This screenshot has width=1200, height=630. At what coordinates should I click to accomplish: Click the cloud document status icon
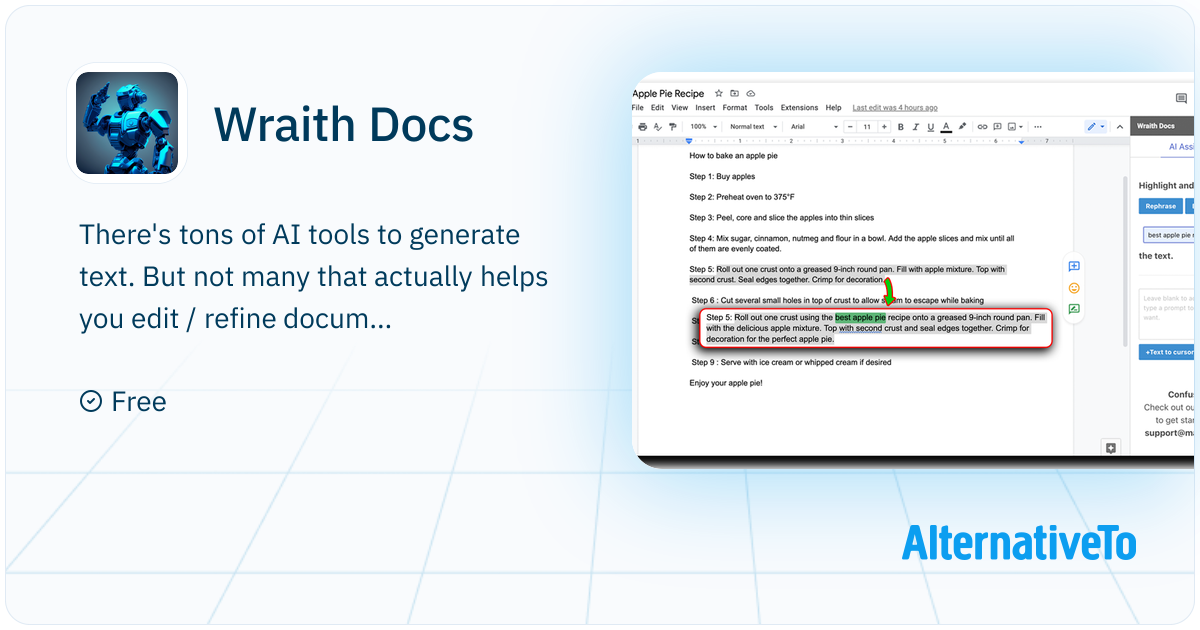click(x=751, y=93)
